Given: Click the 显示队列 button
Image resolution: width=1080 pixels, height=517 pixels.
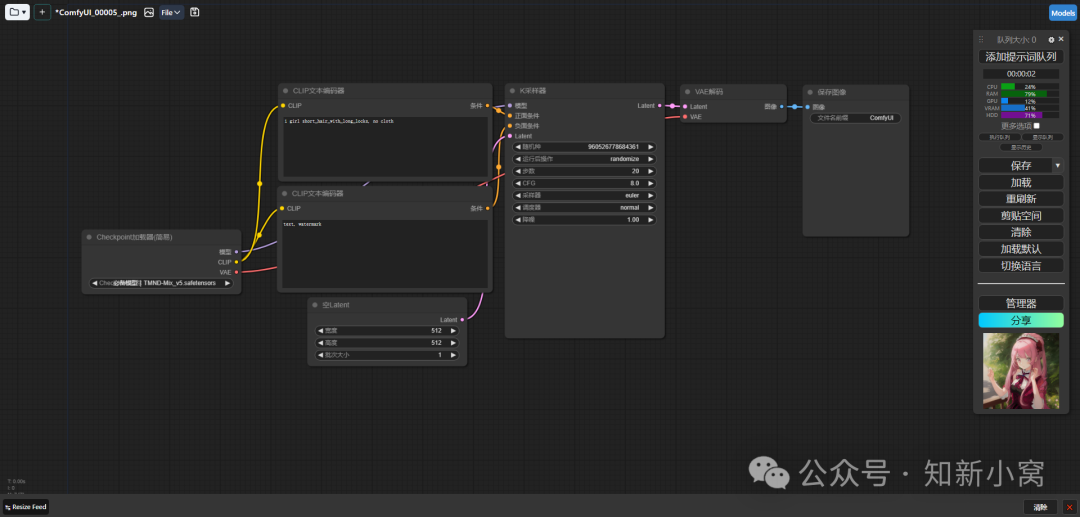Looking at the screenshot, I should point(1042,137).
